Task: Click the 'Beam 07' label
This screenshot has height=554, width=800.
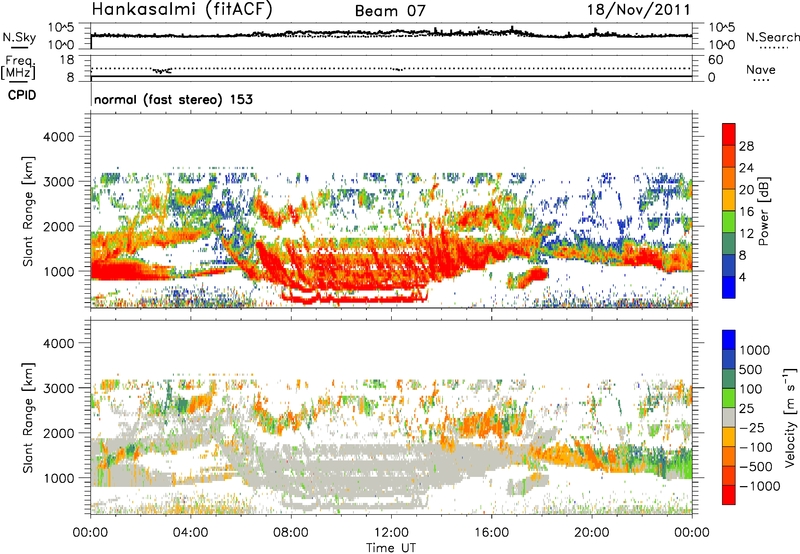Action: click(x=390, y=11)
